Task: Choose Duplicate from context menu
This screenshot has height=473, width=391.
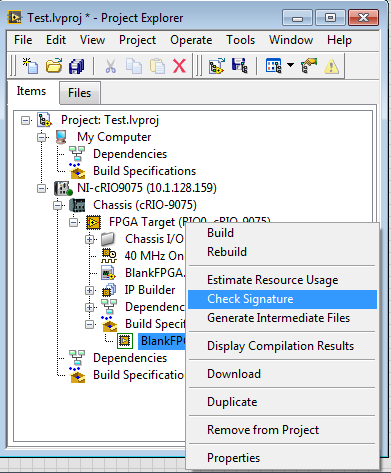Action: point(282,402)
